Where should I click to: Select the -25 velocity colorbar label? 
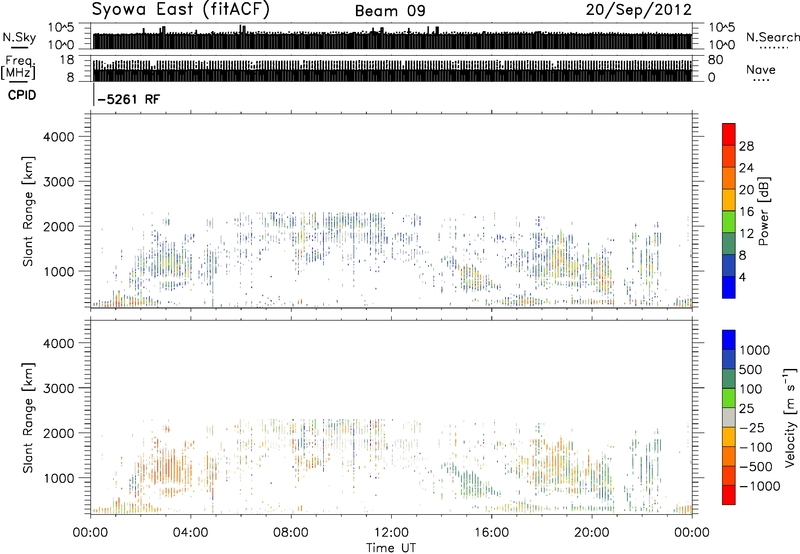pos(751,428)
